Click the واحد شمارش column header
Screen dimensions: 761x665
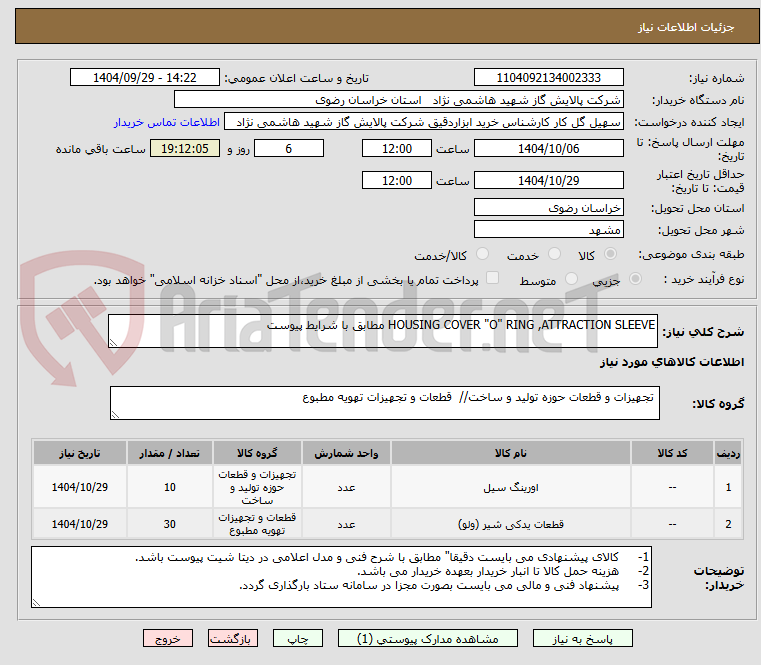point(346,453)
